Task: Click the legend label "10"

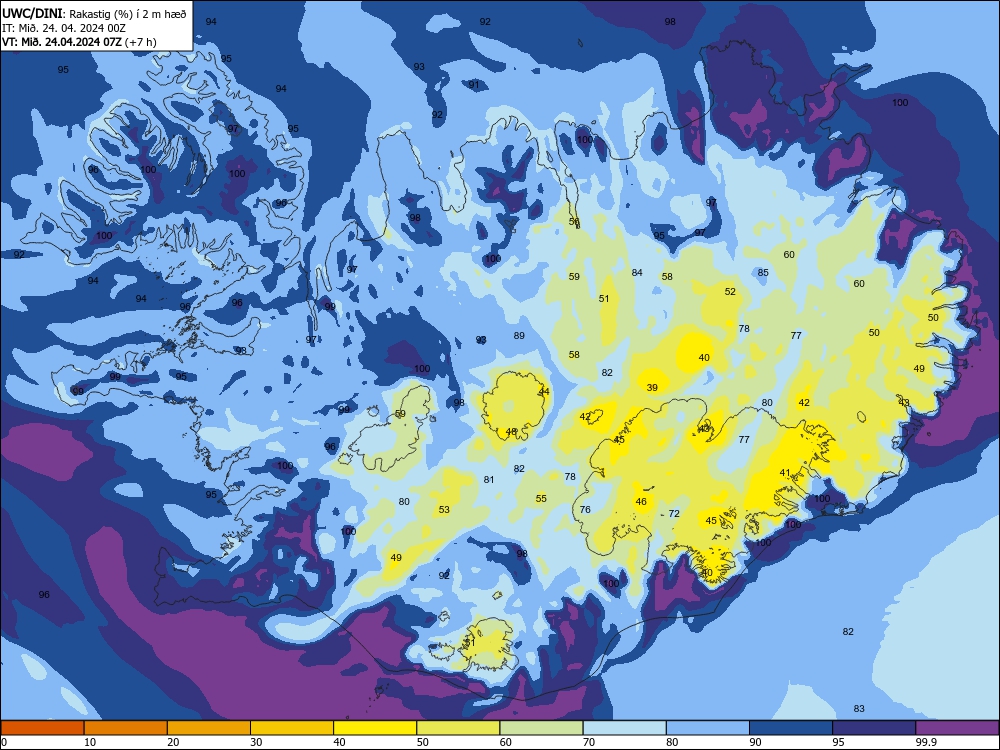Action: [x=90, y=742]
